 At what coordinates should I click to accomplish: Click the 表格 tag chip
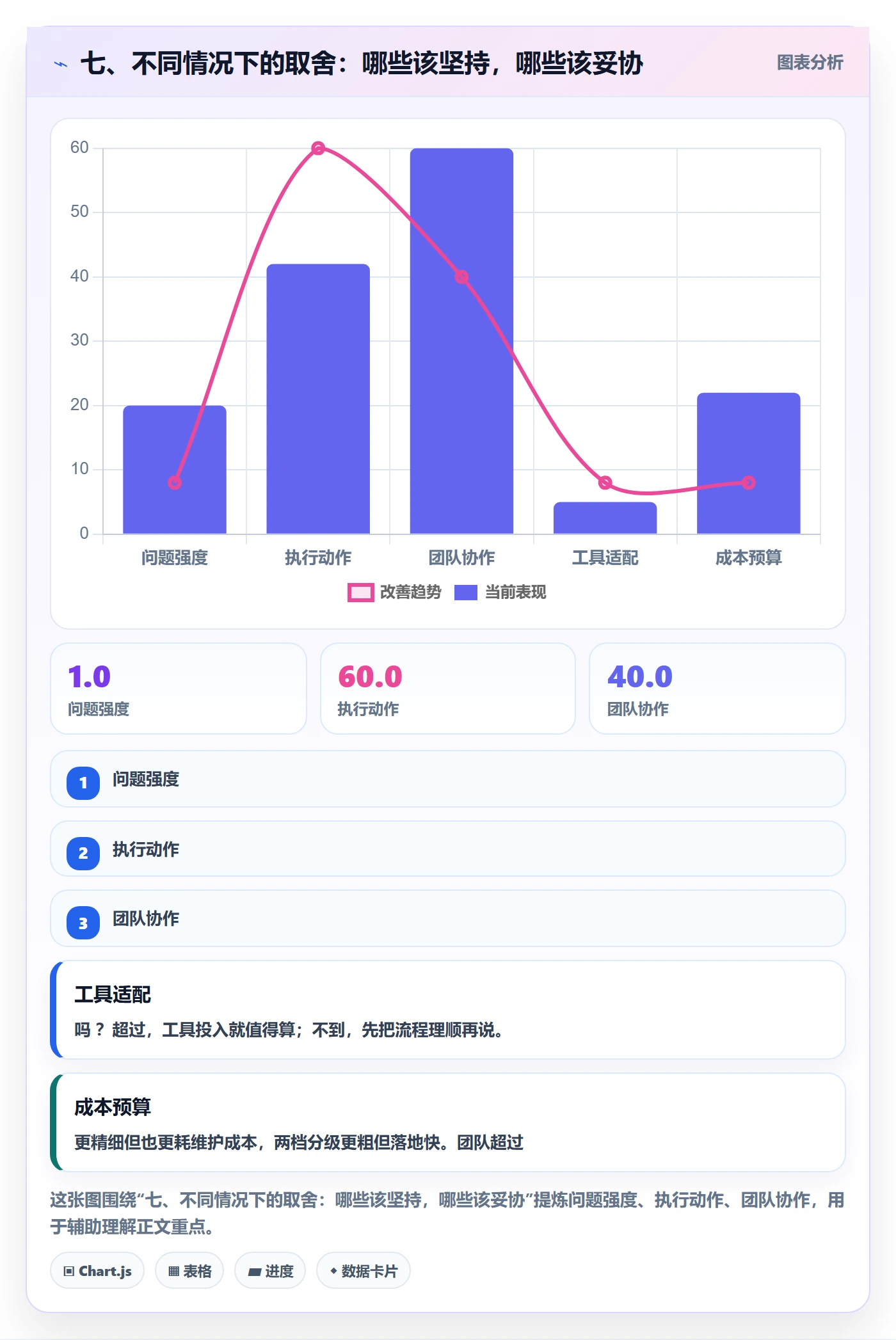tap(189, 1271)
